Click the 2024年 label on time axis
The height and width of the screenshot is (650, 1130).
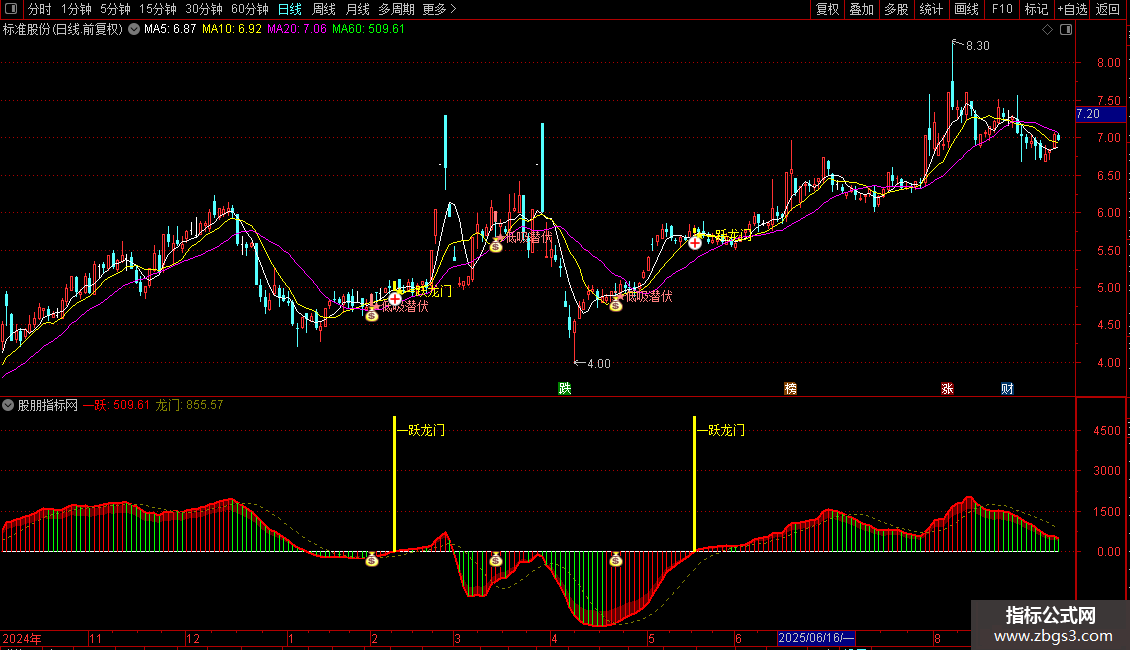tap(22, 638)
